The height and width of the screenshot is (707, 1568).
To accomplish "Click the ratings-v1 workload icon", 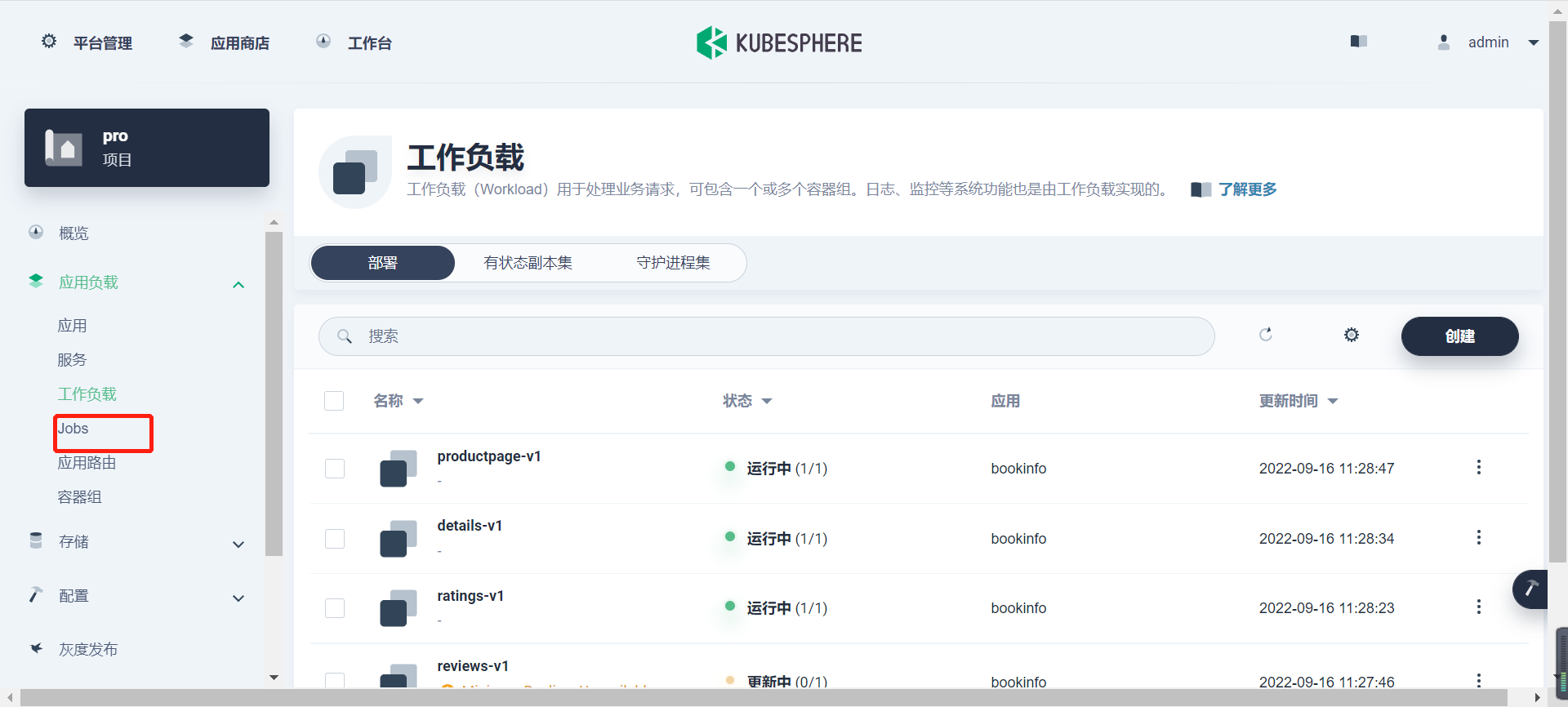I will (x=399, y=608).
